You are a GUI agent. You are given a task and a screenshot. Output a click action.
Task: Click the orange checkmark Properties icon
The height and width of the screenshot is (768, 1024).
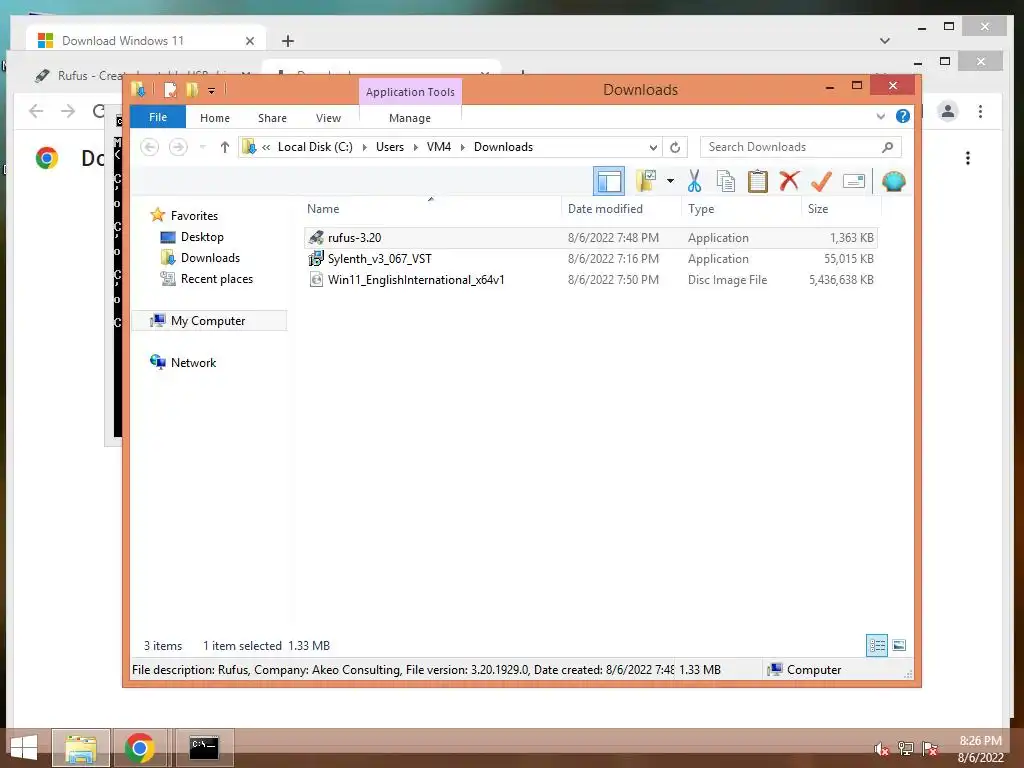pos(821,181)
